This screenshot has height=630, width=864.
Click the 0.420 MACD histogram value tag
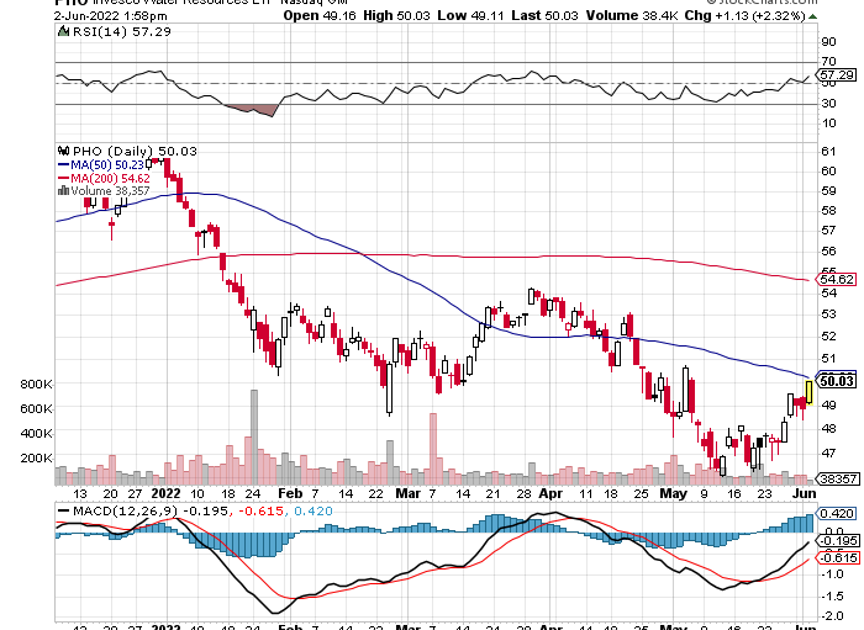coord(836,513)
